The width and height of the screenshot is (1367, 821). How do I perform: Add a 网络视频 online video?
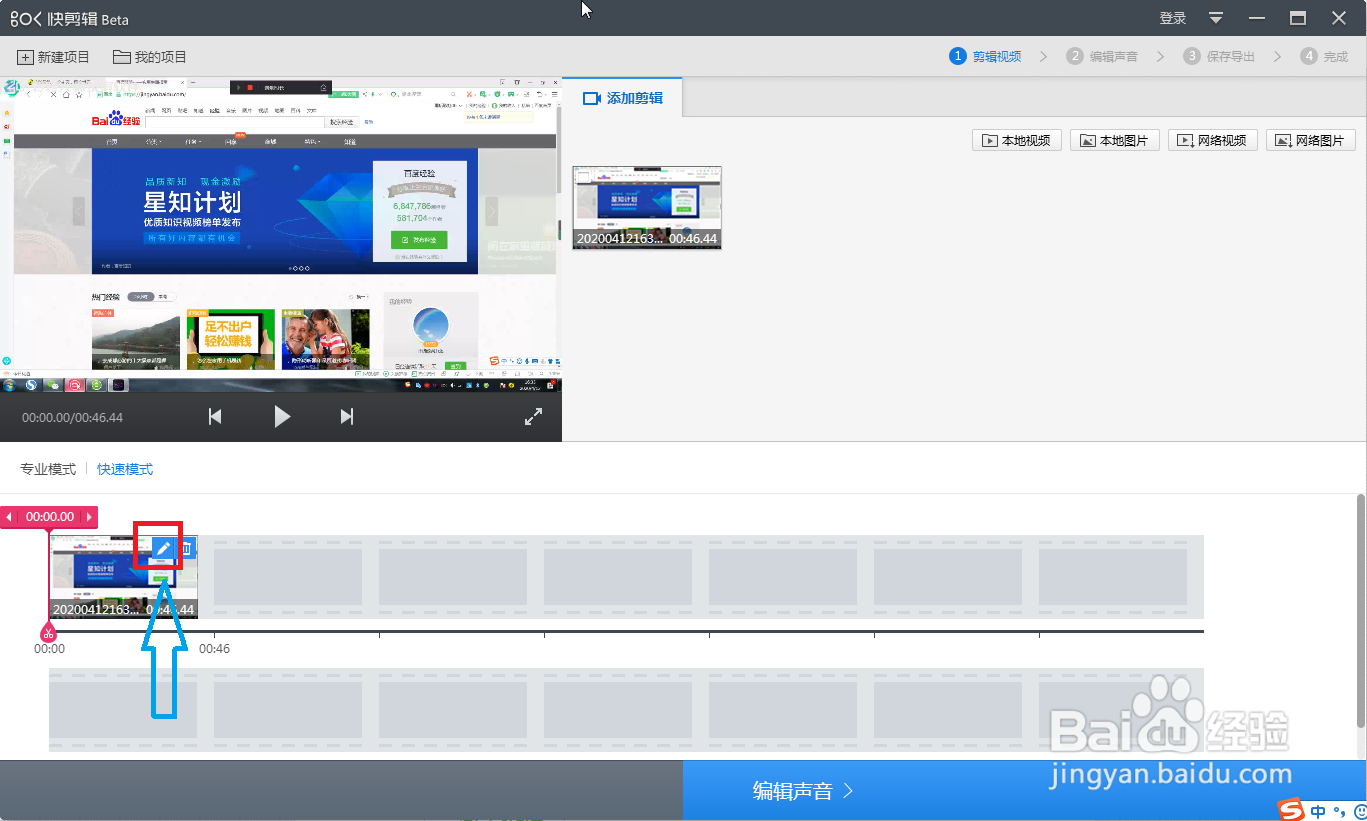pyautogui.click(x=1212, y=140)
